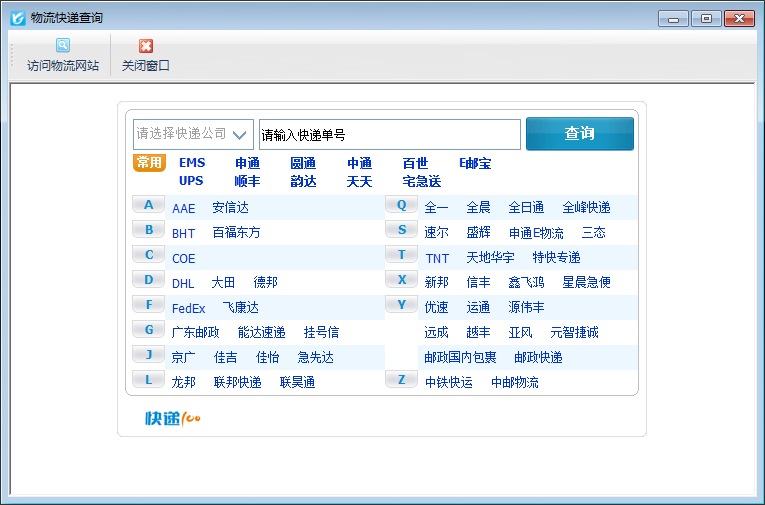The height and width of the screenshot is (505, 765).
Task: Open the 请选择快递公司 dropdown
Action: coord(193,134)
